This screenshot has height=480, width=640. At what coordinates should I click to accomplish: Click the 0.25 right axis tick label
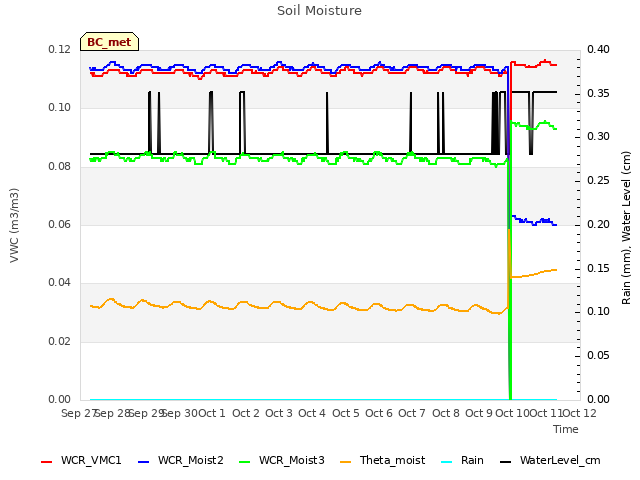[598, 180]
